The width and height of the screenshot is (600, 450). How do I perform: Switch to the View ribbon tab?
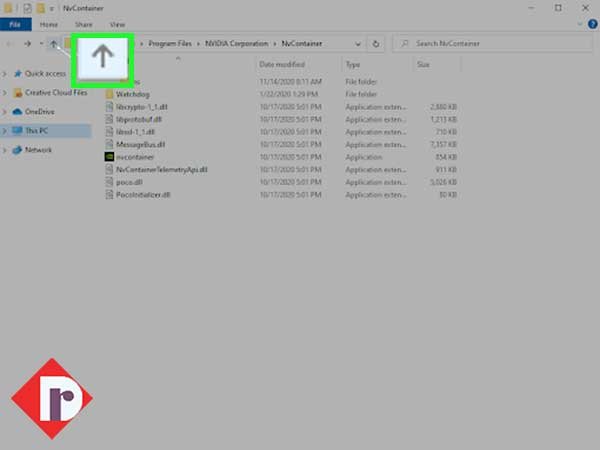pos(117,24)
